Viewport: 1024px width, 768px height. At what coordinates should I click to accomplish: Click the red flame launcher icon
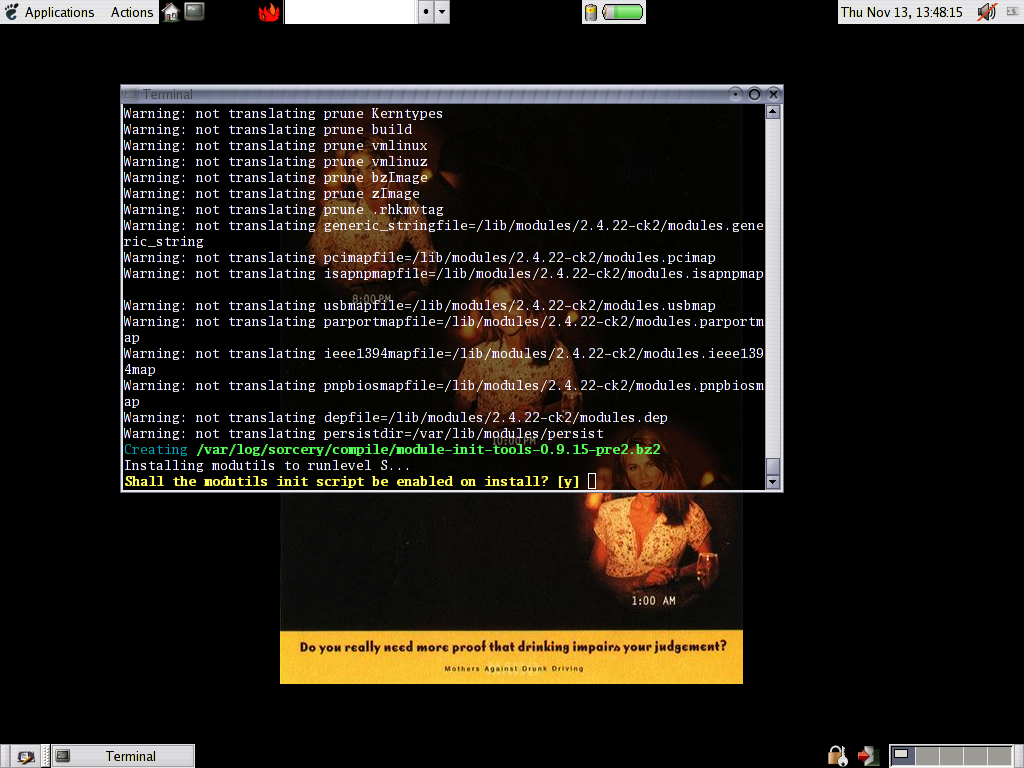point(268,12)
